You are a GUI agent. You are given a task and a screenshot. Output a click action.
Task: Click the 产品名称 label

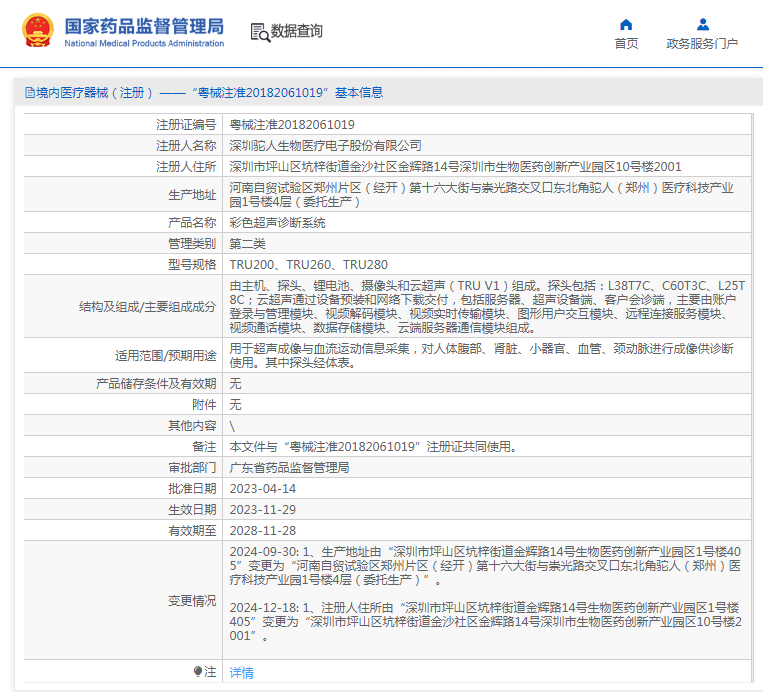pos(192,223)
